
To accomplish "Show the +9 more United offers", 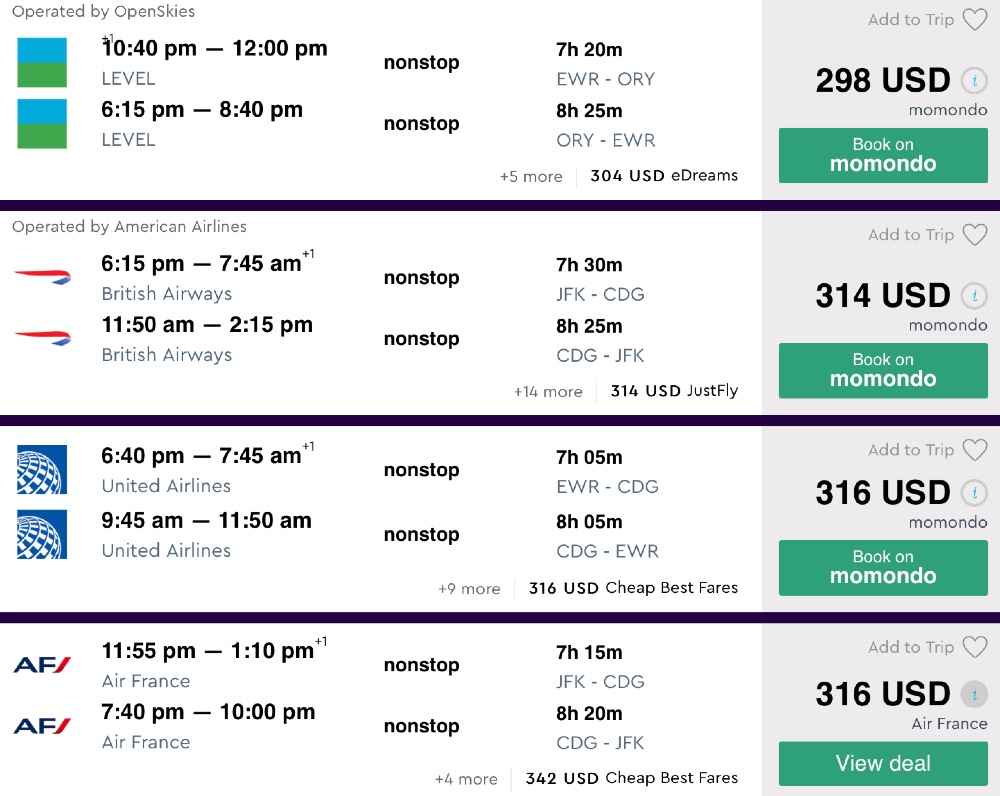I will [469, 589].
